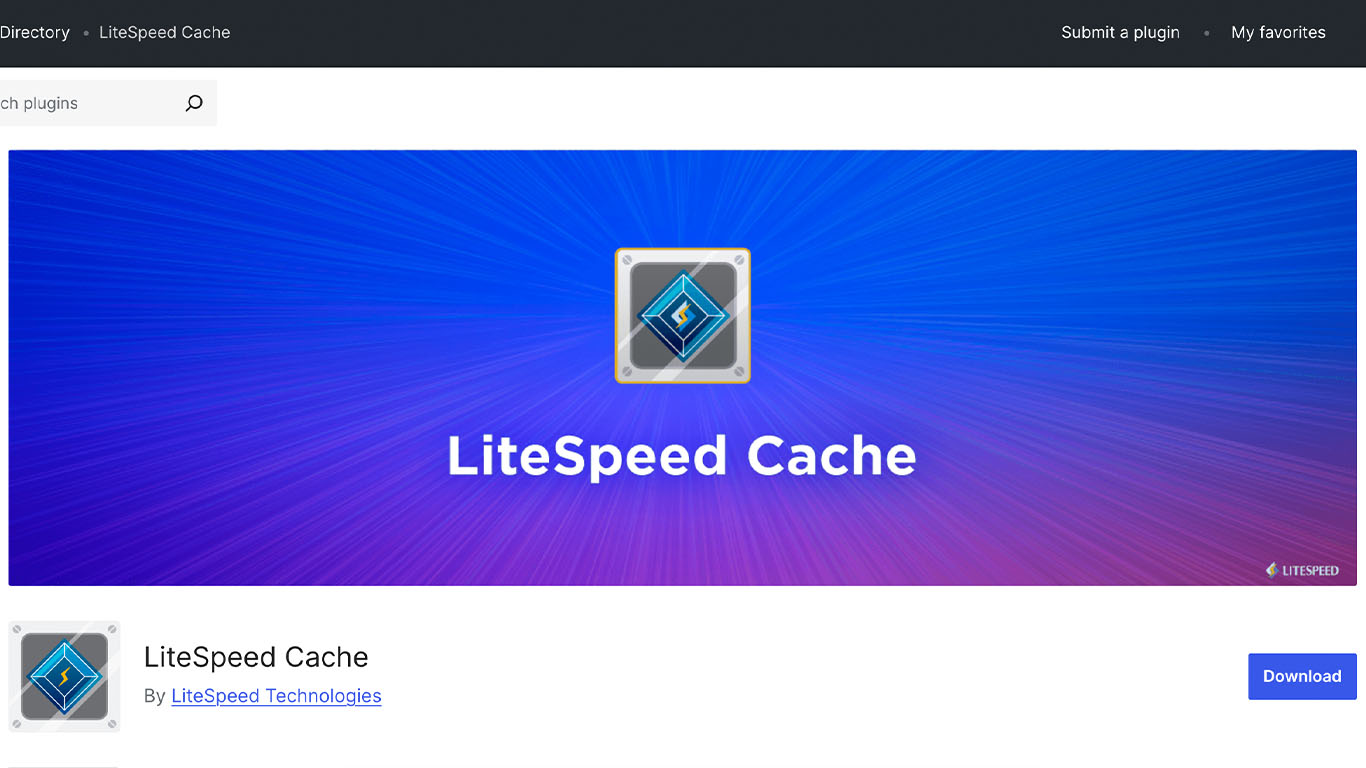Viewport: 1366px width, 768px height.
Task: Select the LiteSpeed Cache breadcrumb entry
Action: [x=164, y=32]
